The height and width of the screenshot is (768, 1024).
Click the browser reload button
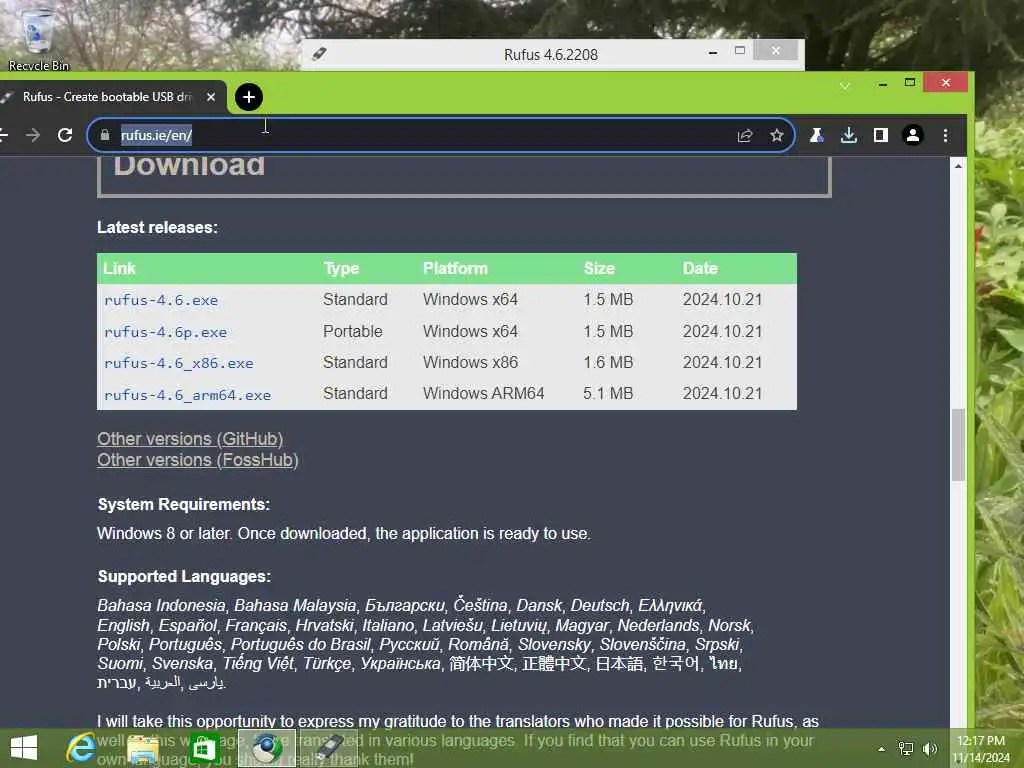(x=65, y=135)
